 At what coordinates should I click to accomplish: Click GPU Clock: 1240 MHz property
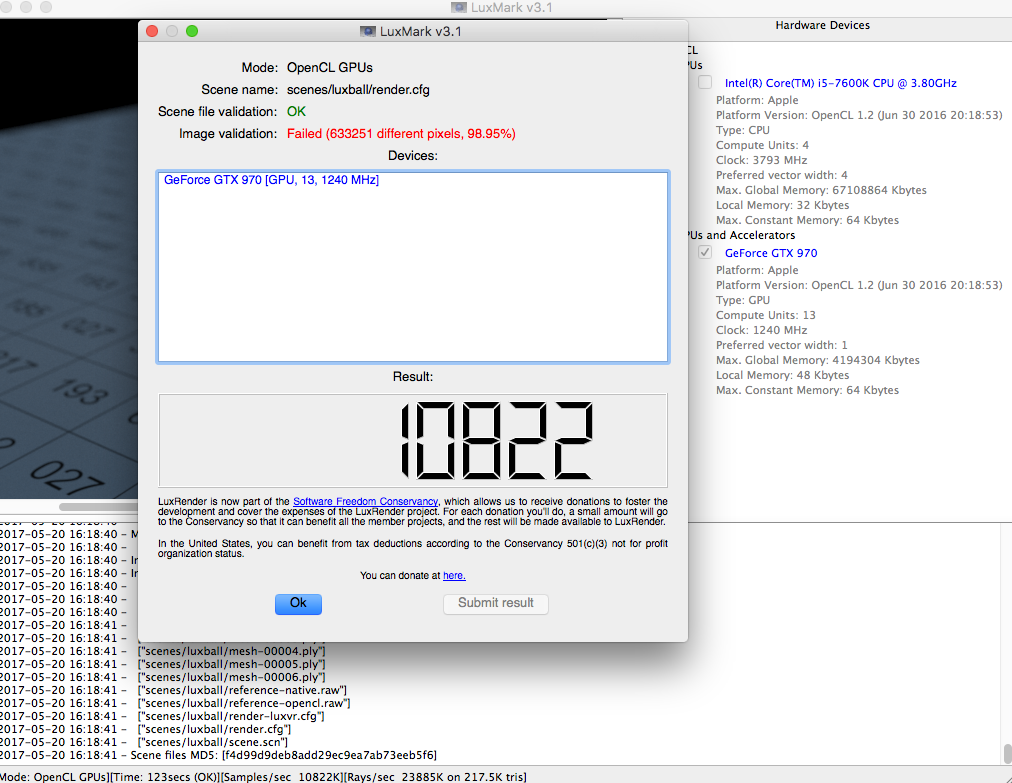tap(762, 330)
